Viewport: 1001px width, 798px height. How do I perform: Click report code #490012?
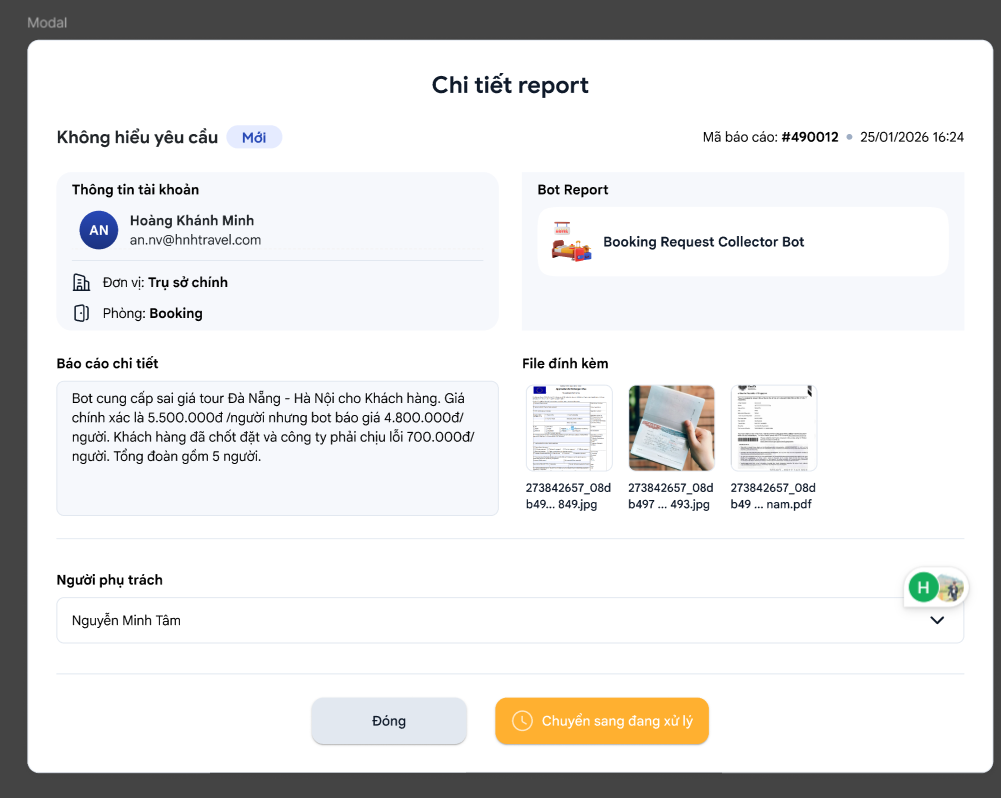(809, 137)
